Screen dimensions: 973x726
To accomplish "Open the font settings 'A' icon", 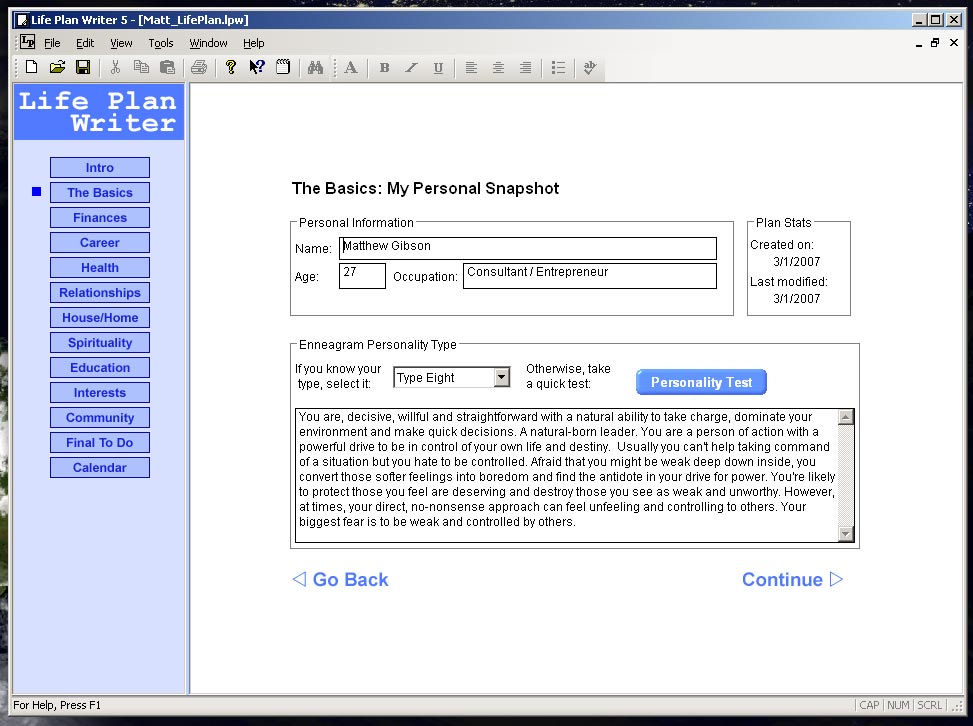I will (351, 67).
